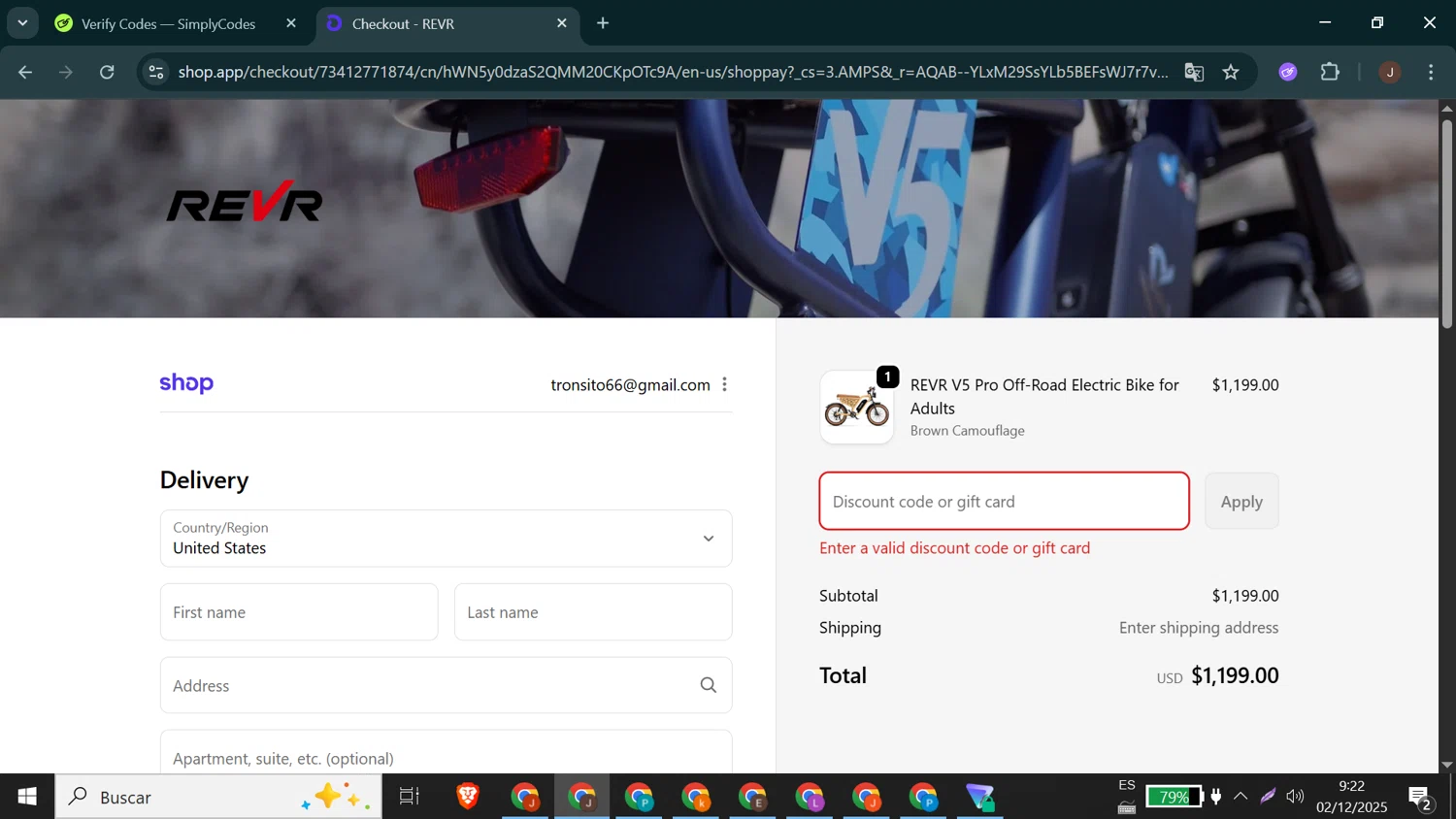Click the Buscar taskbar search box
Viewport: 1456px width, 819px height.
pyautogui.click(x=218, y=797)
